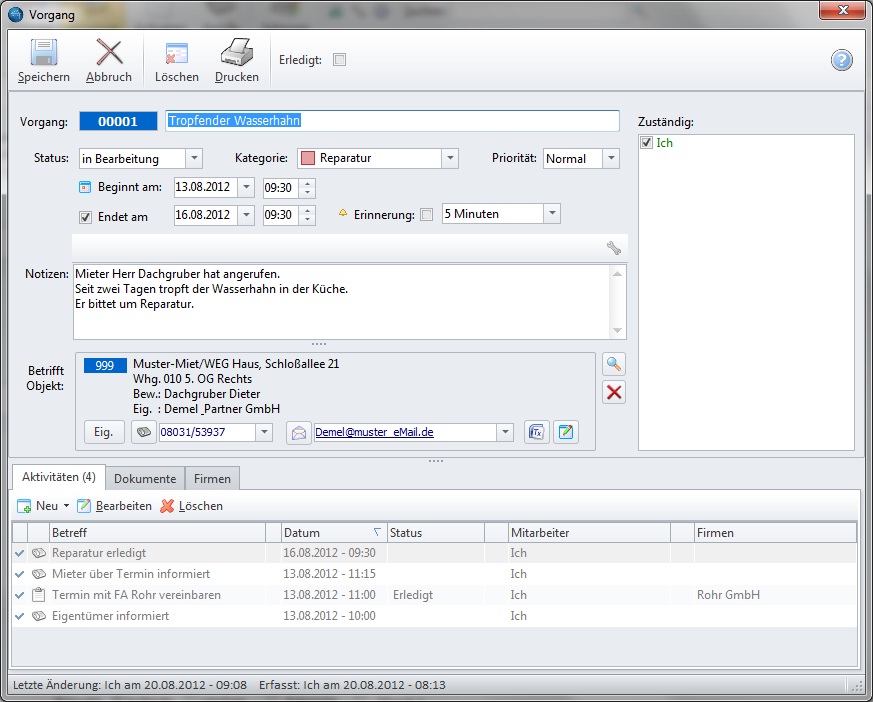
Task: Uncheck the Endet am checkbox
Action: 85,217
